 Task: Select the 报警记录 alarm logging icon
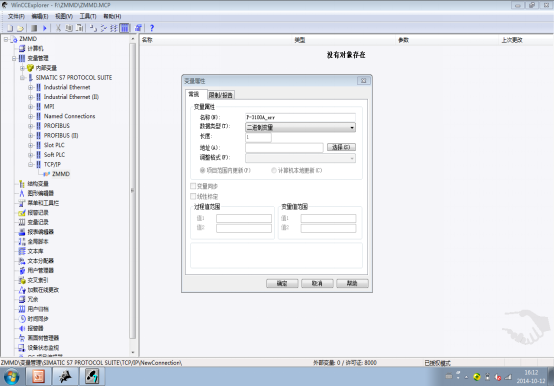(x=22, y=213)
